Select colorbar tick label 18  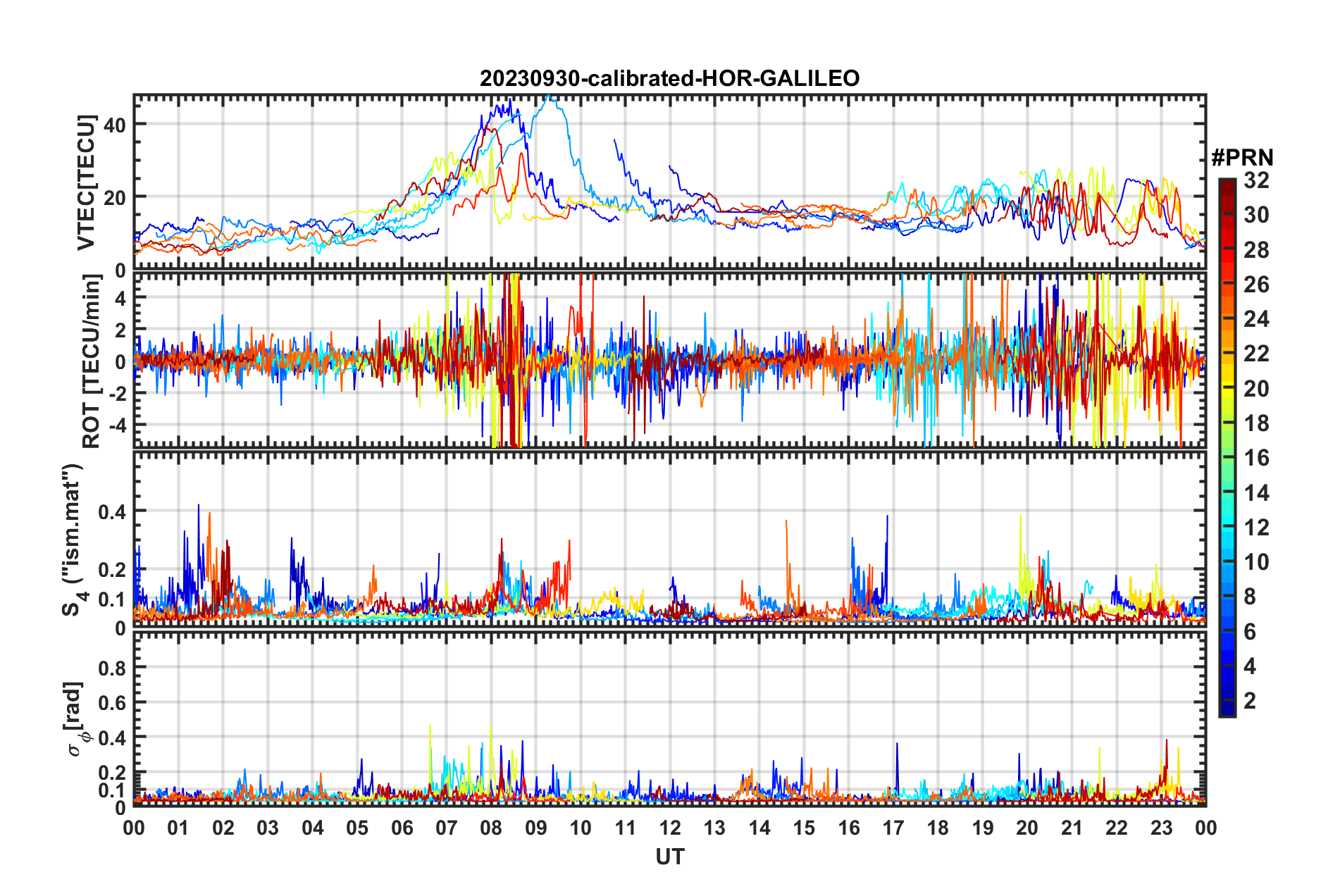(x=1256, y=423)
